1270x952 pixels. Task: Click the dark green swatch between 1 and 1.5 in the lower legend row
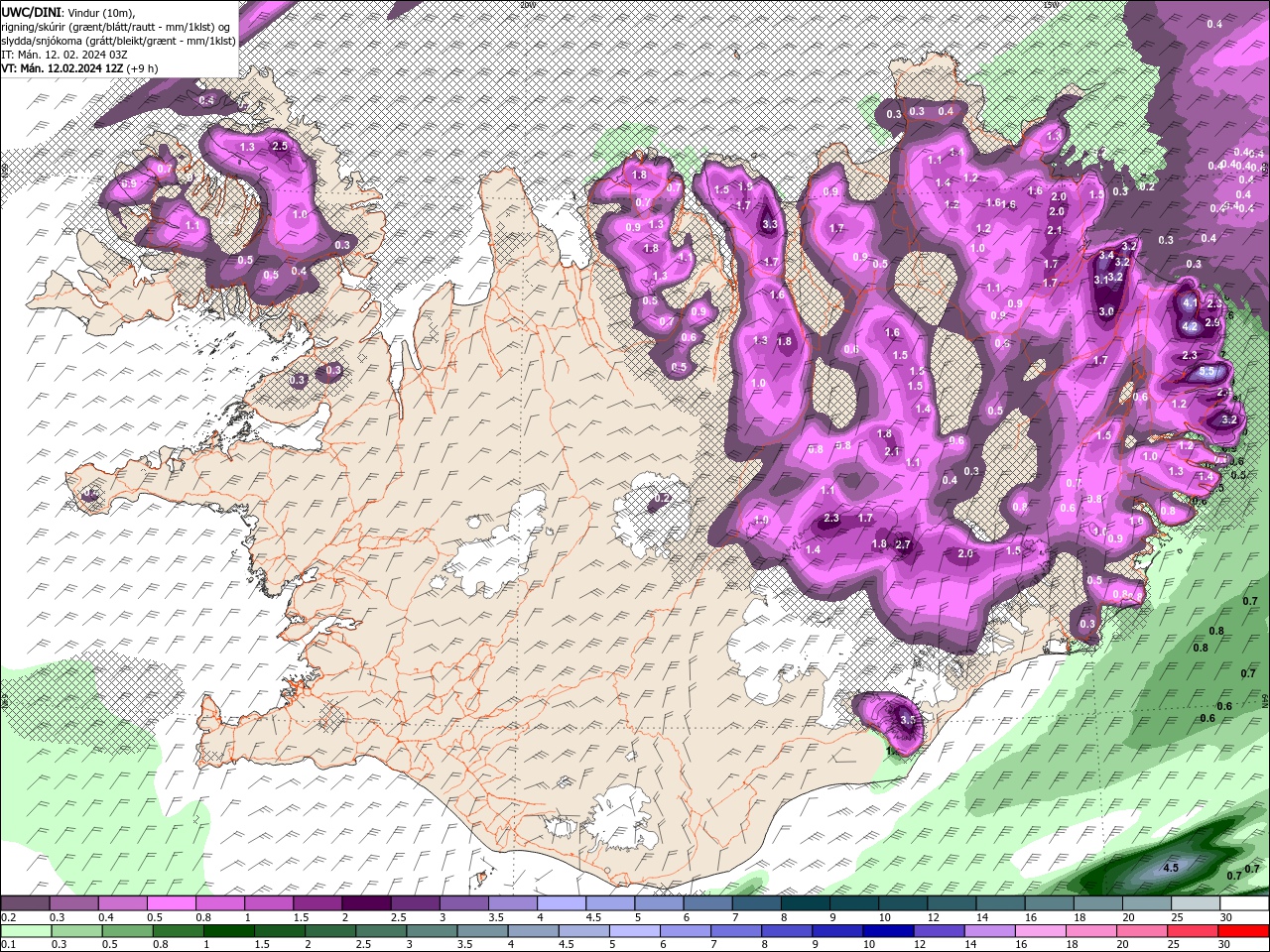[x=227, y=931]
